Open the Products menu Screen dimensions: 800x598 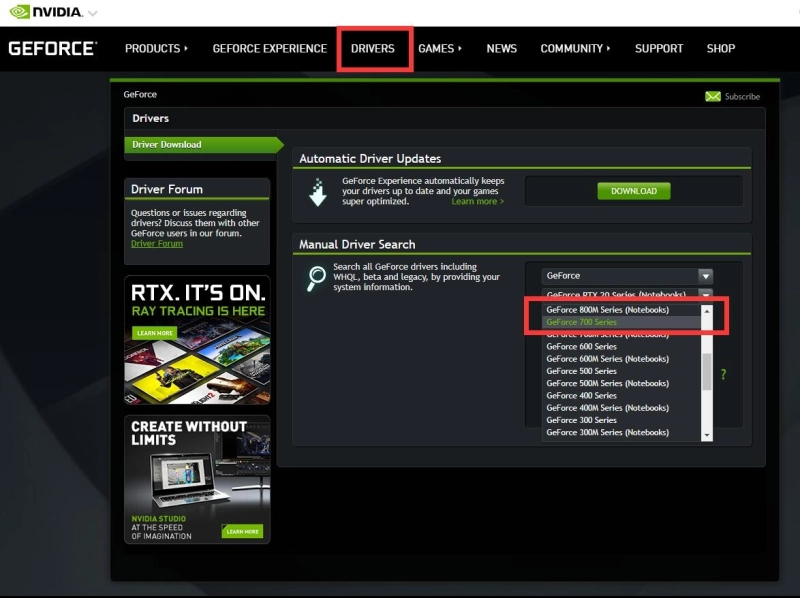pos(156,48)
